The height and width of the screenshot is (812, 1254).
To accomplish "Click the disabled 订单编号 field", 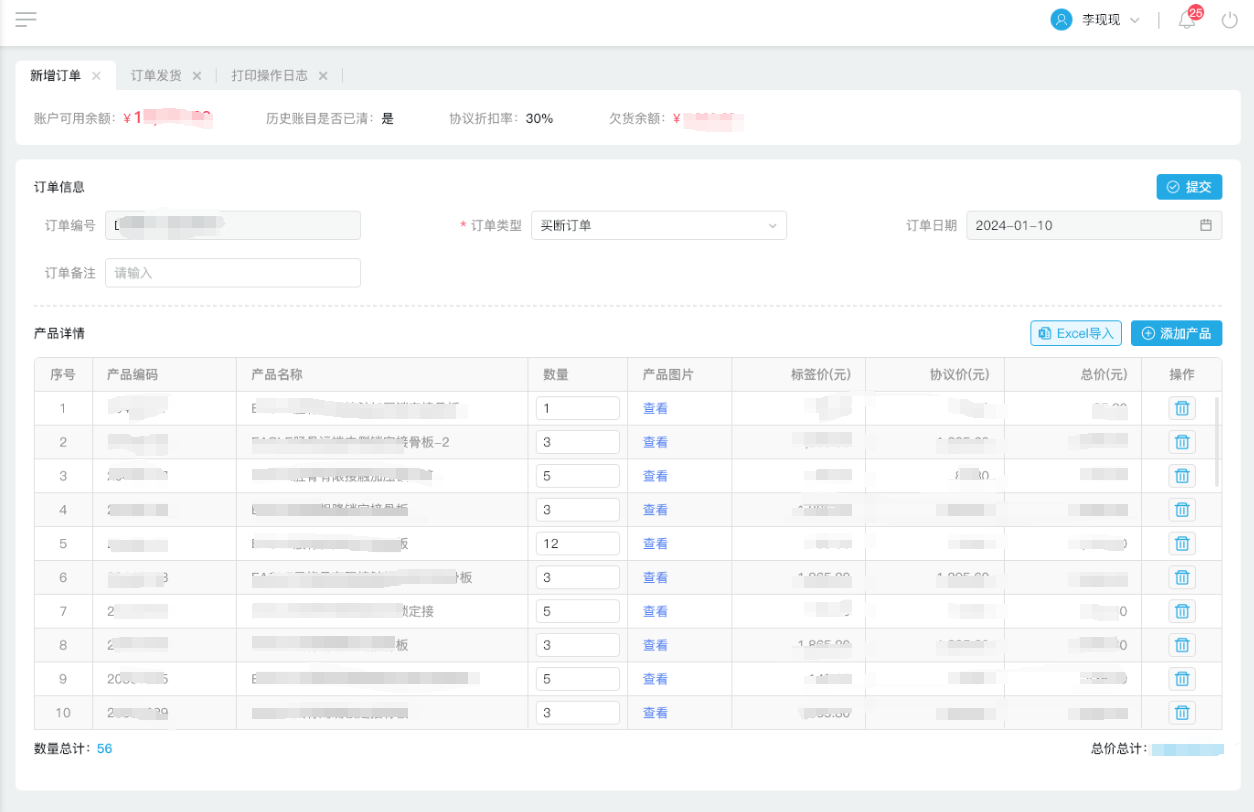I will click(233, 225).
